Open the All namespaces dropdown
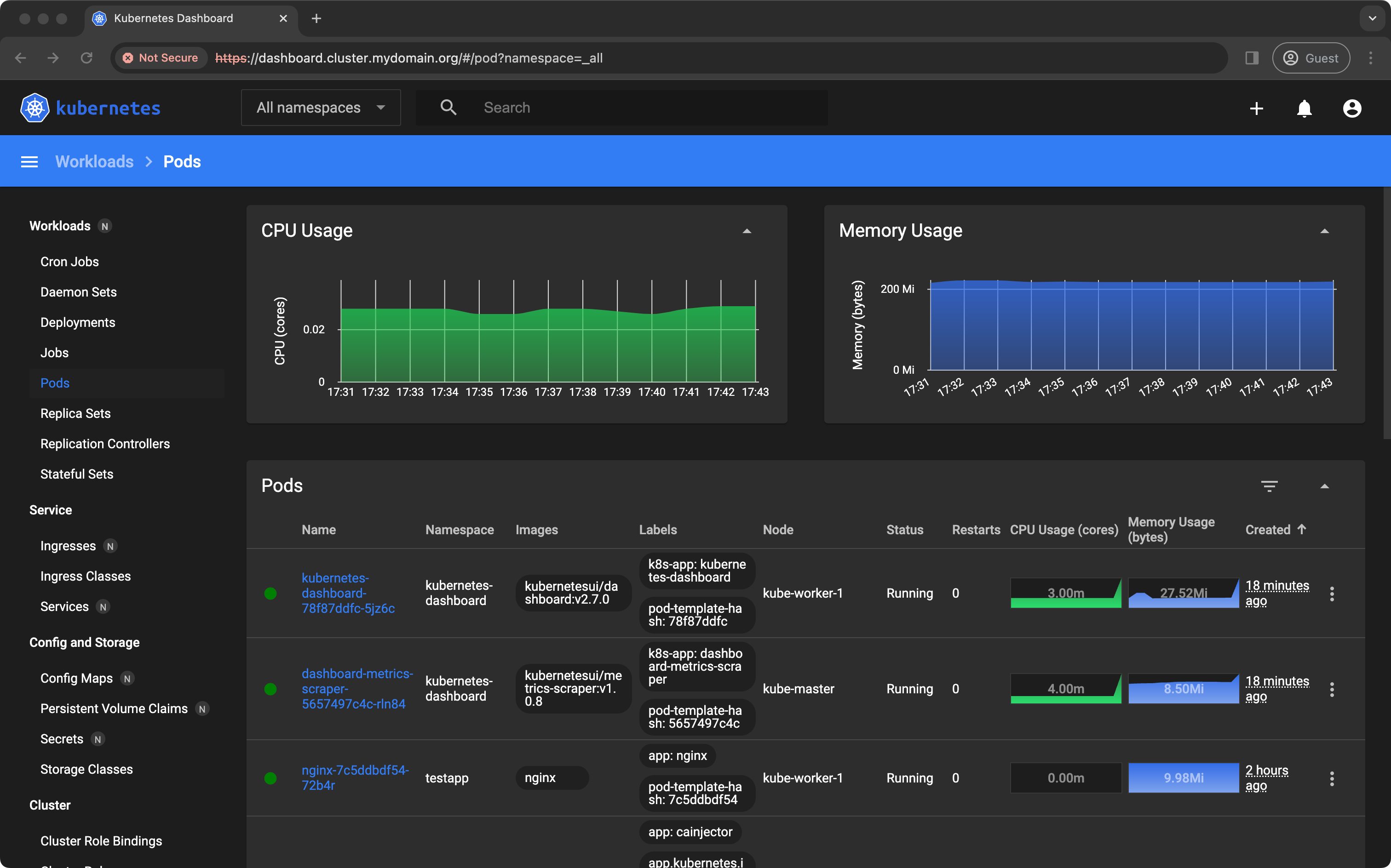This screenshot has width=1391, height=868. click(319, 107)
